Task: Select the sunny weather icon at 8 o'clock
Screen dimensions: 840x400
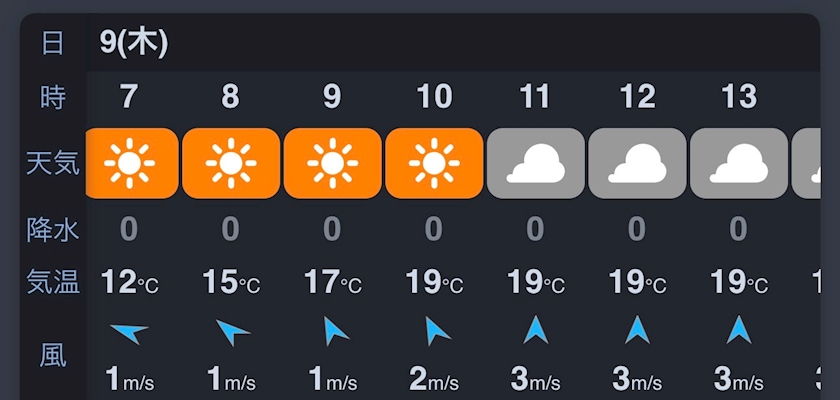Action: [231, 163]
